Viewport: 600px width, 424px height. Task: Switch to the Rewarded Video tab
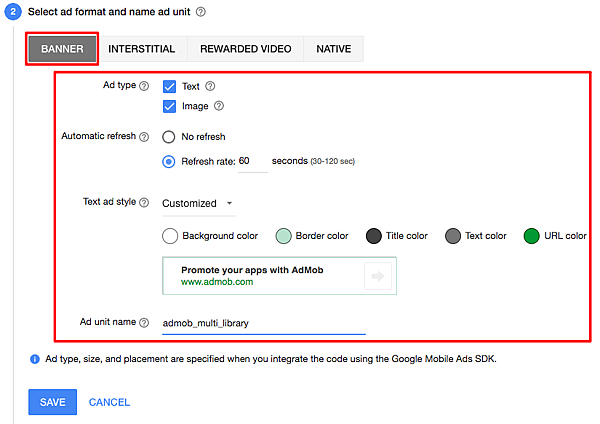[x=245, y=49]
